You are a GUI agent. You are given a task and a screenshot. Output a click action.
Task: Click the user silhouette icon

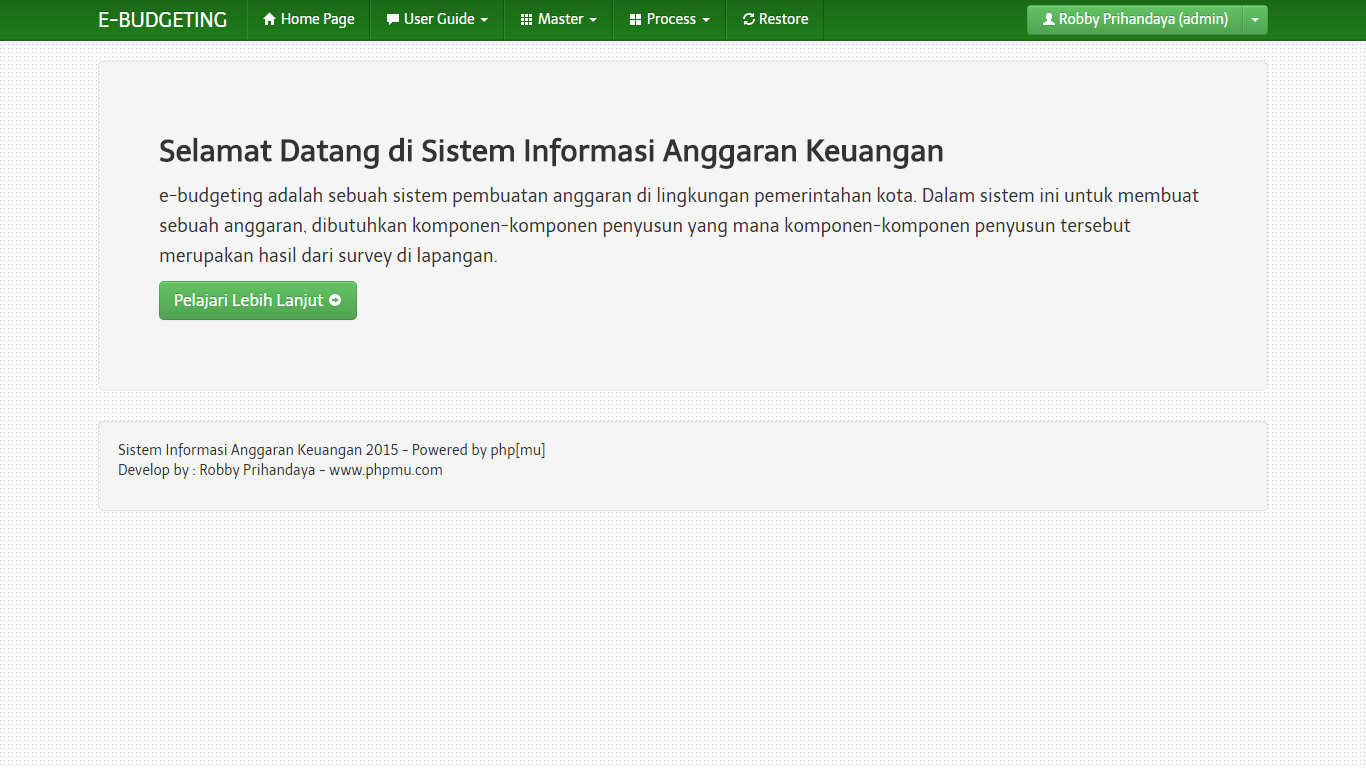[x=1049, y=20]
